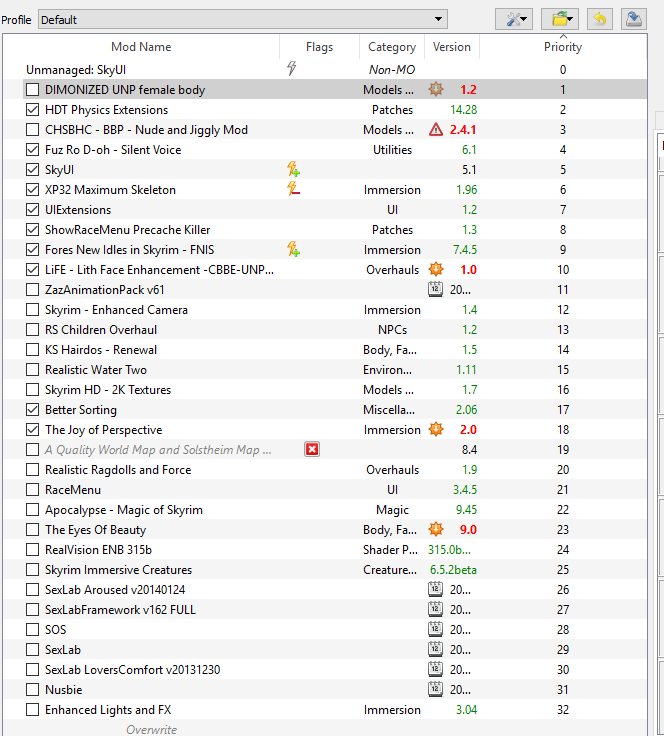Uncheck the SkyUI mod checkbox
Screen dimensions: 664x736
(x=32, y=169)
